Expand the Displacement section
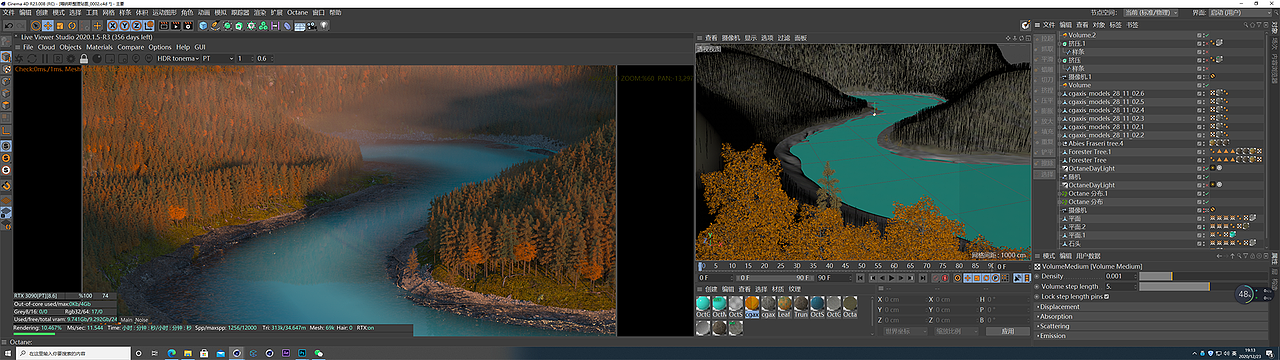Viewport: 1280px width, 360px height. pos(1060,307)
